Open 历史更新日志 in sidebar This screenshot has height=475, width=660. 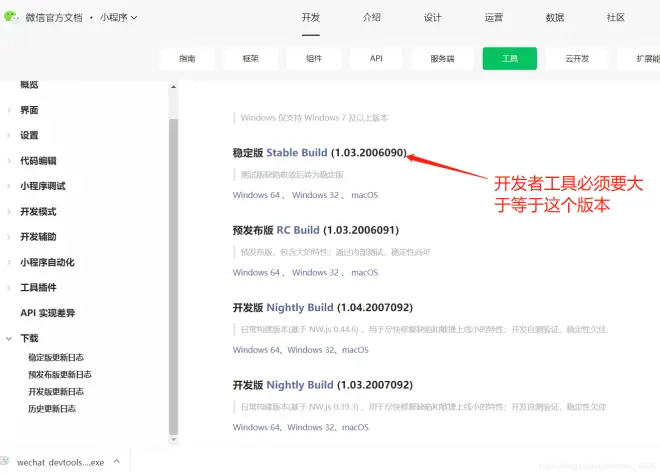52,408
